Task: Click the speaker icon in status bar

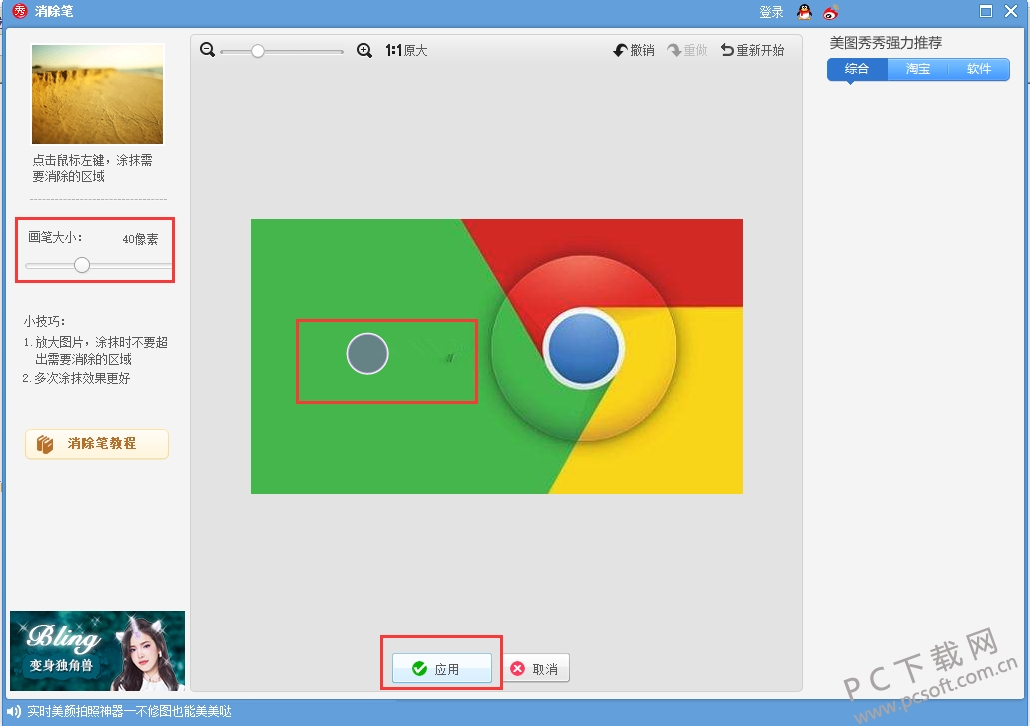Action: tap(14, 712)
